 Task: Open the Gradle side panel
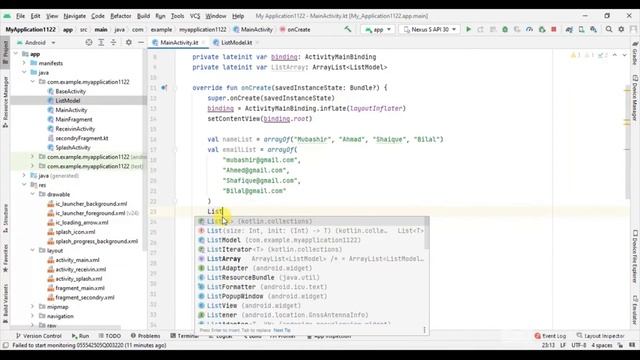click(x=635, y=53)
